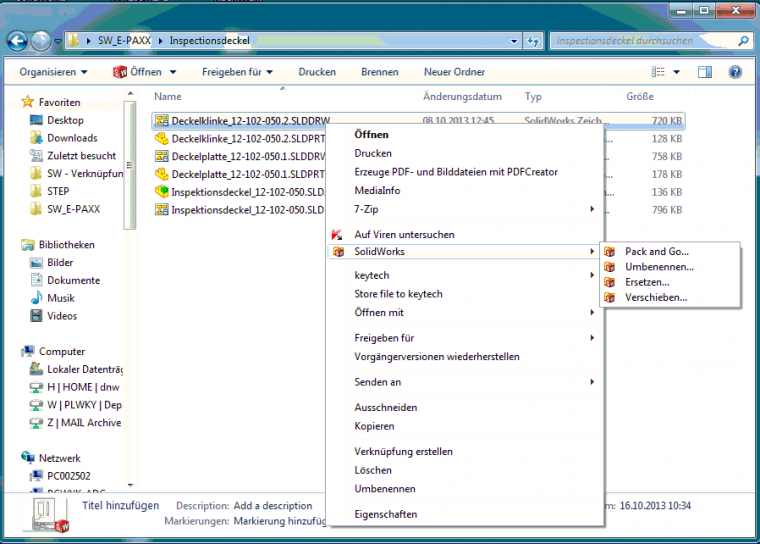The height and width of the screenshot is (544, 760).
Task: Click the assembly icon of first Inspektionsdeckel file
Action: (x=161, y=192)
